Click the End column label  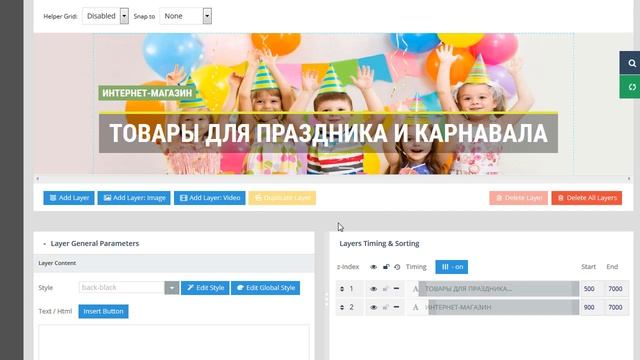coord(612,267)
